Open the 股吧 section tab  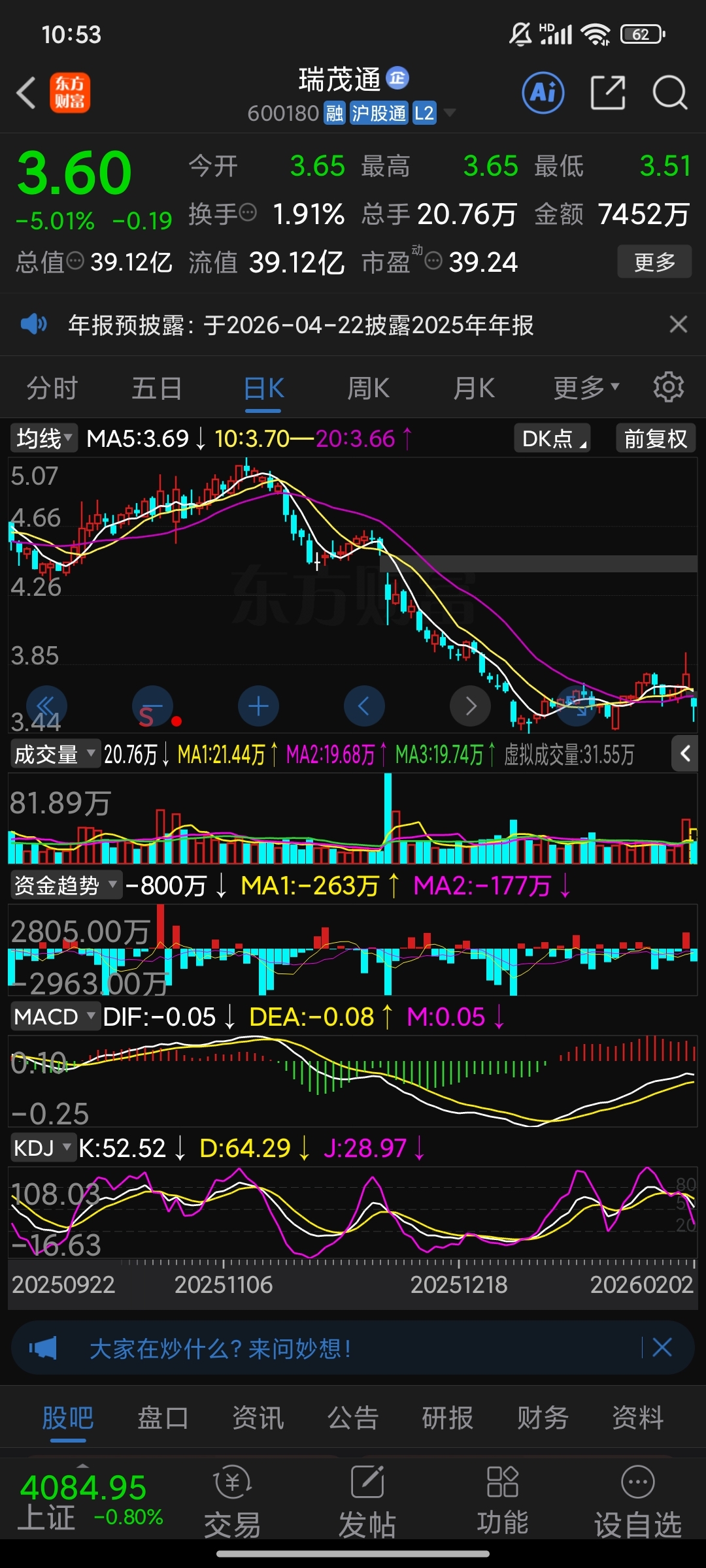pyautogui.click(x=68, y=1418)
